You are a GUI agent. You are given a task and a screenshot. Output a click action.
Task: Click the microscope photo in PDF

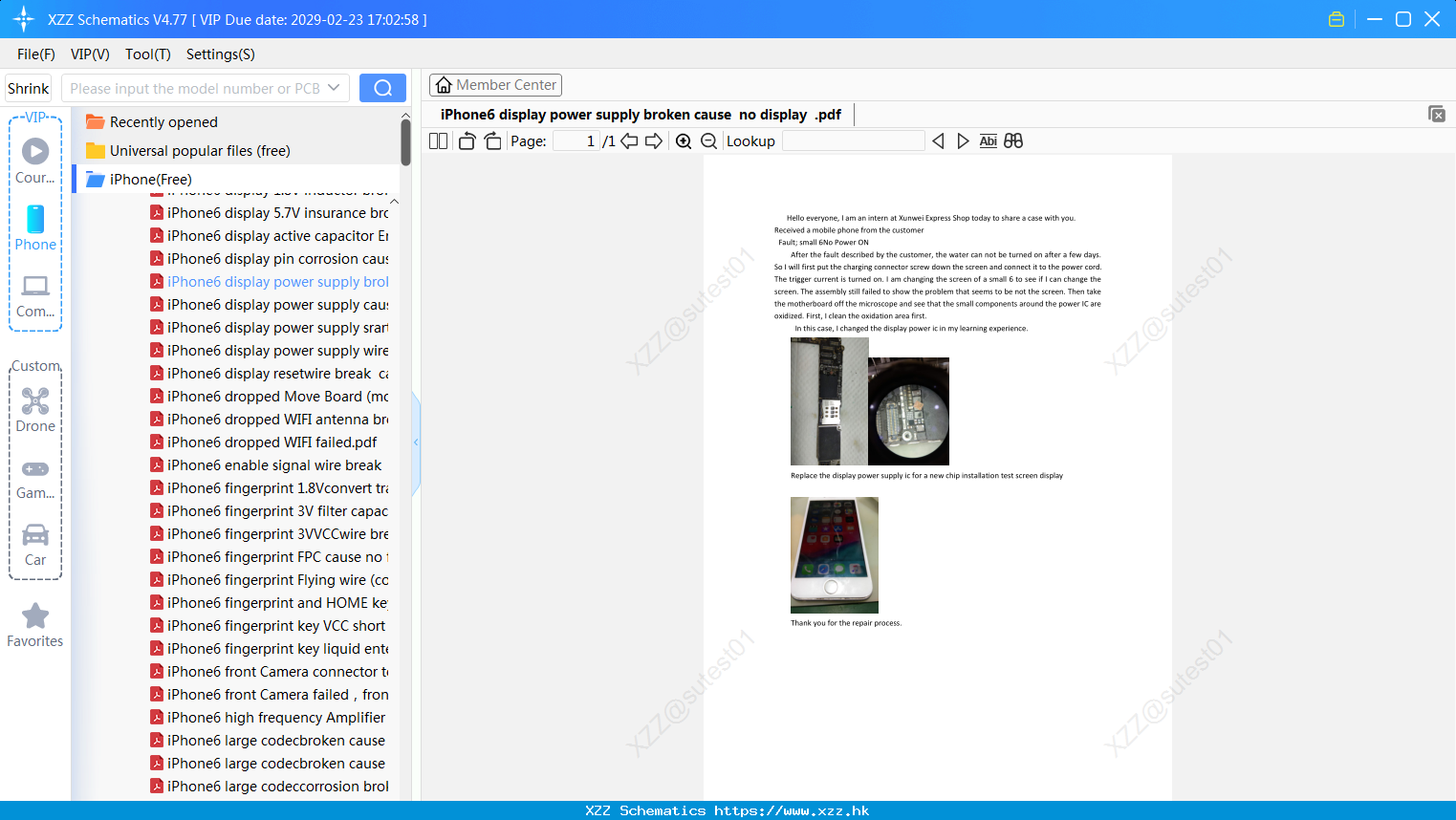point(909,411)
